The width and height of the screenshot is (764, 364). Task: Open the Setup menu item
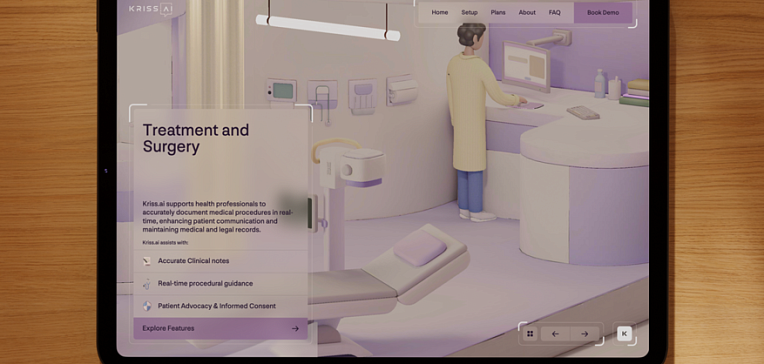tap(469, 13)
